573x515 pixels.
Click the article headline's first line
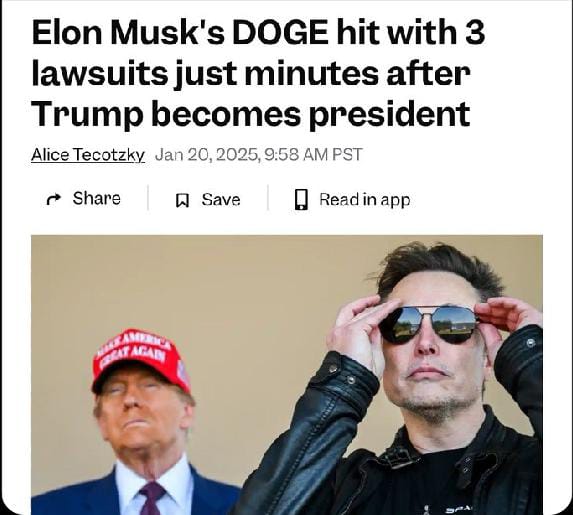(x=258, y=33)
